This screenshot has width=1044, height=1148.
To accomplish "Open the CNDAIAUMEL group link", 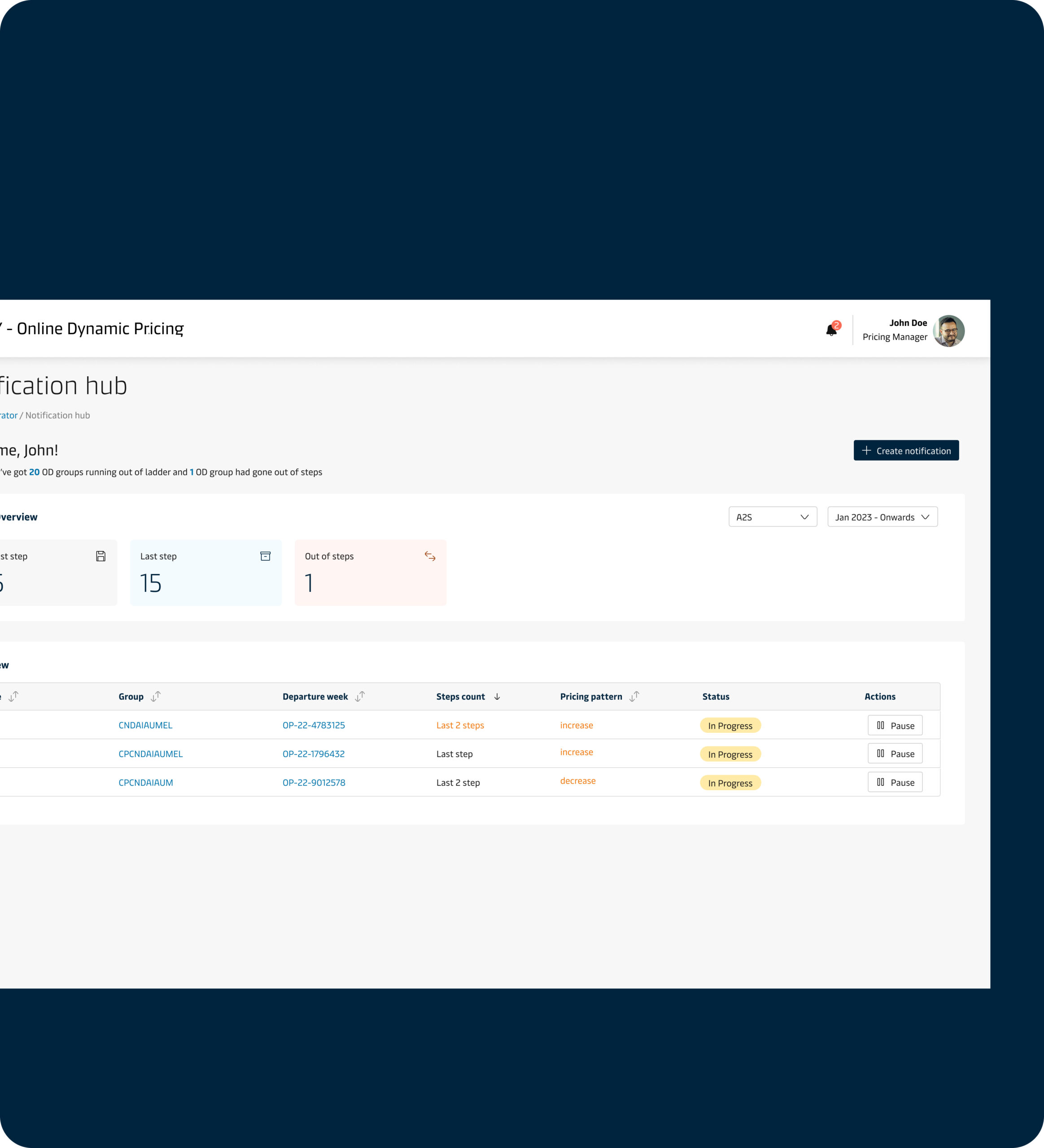I will [145, 725].
